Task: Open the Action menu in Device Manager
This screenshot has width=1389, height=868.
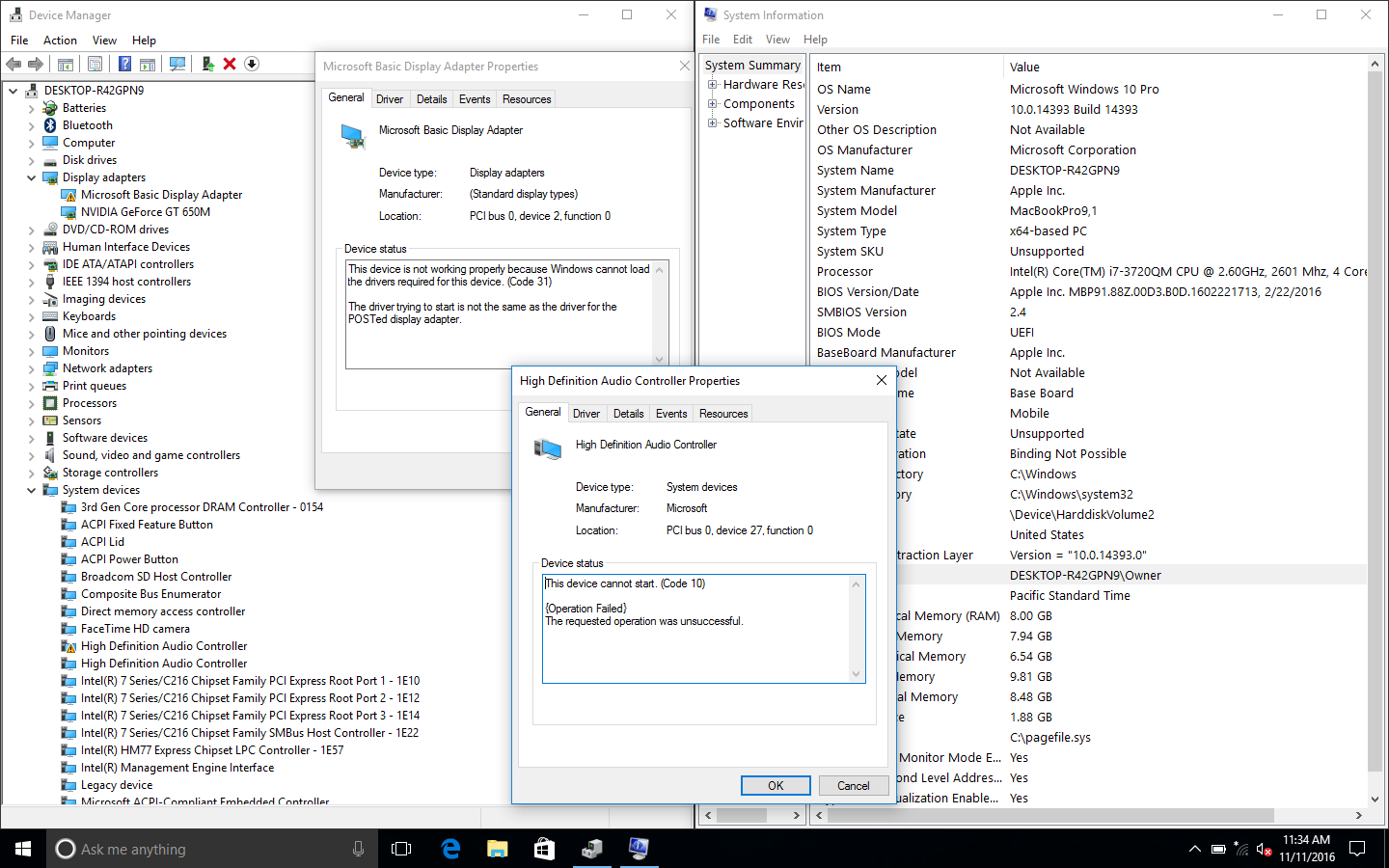Action: click(60, 41)
